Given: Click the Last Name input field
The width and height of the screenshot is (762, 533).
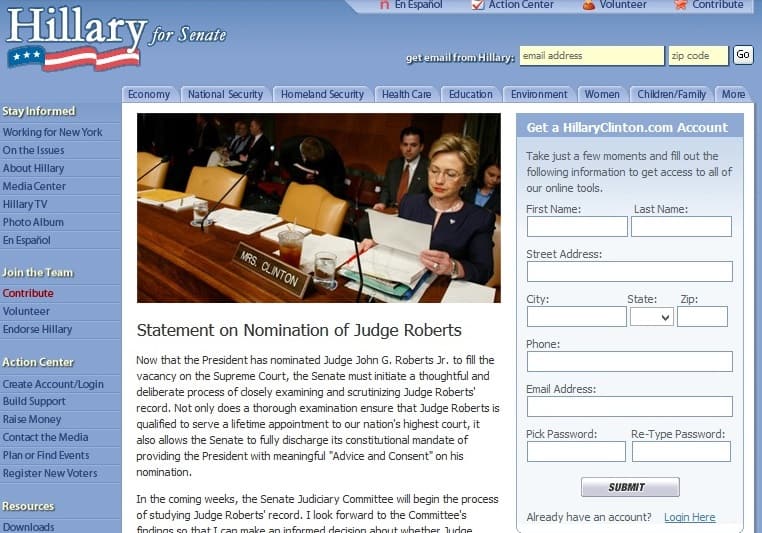Looking at the screenshot, I should click(681, 227).
